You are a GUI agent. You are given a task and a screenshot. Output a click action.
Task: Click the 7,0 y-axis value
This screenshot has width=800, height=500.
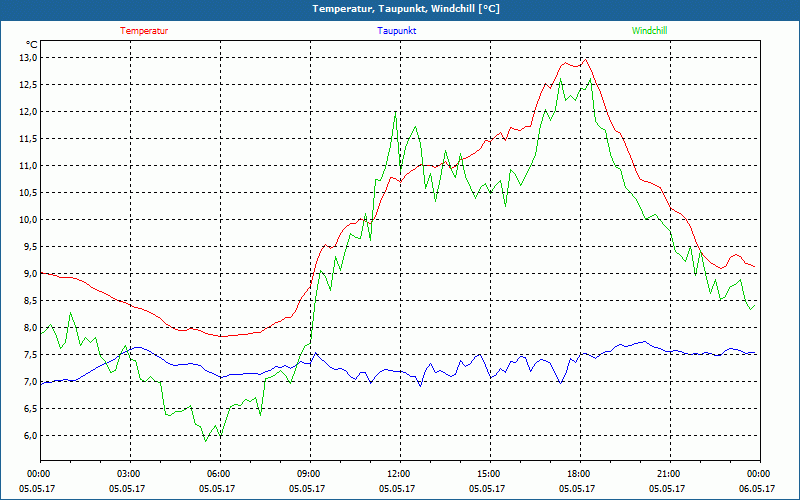tap(31, 382)
